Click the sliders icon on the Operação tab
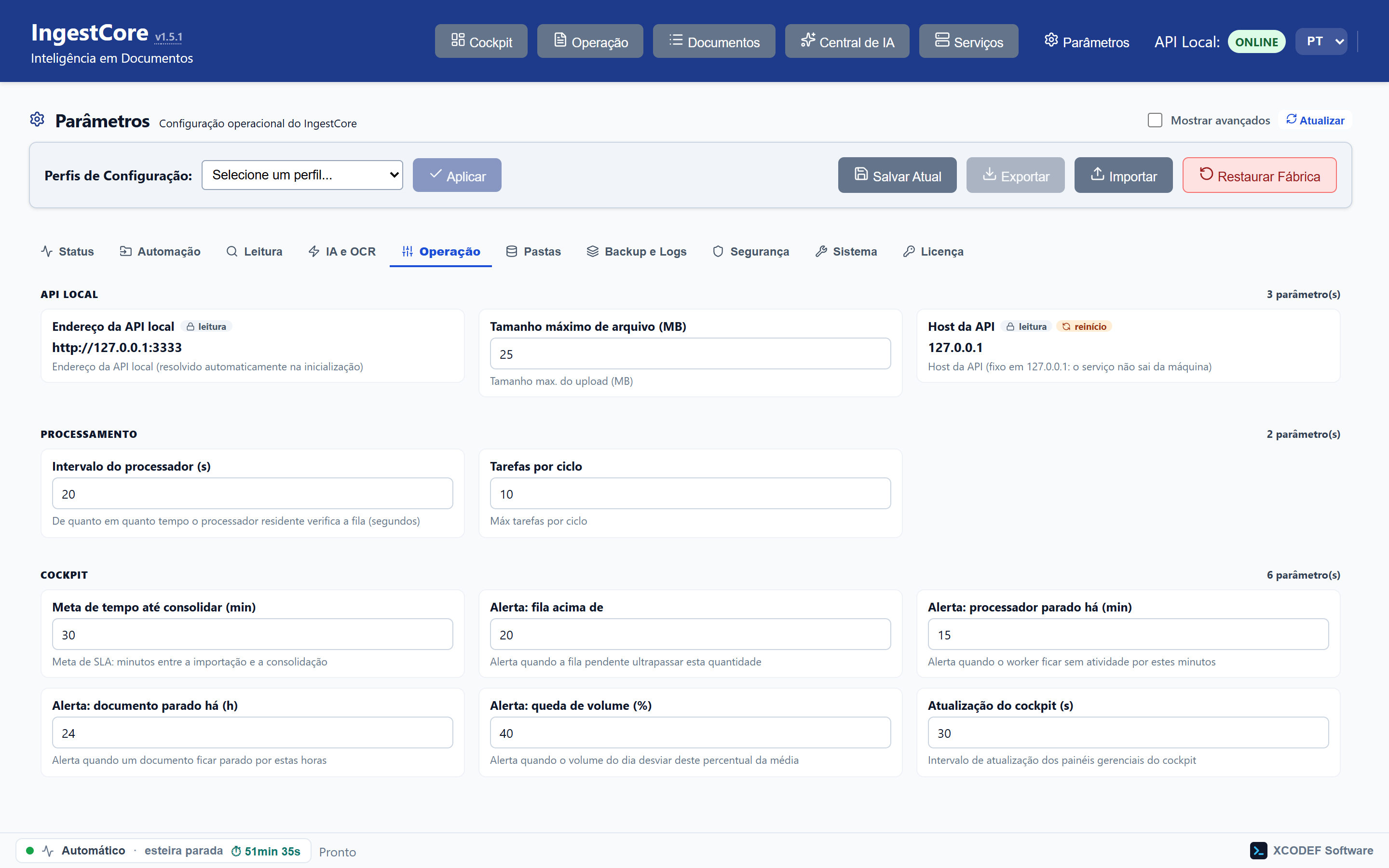The height and width of the screenshot is (868, 1389). 408,251
